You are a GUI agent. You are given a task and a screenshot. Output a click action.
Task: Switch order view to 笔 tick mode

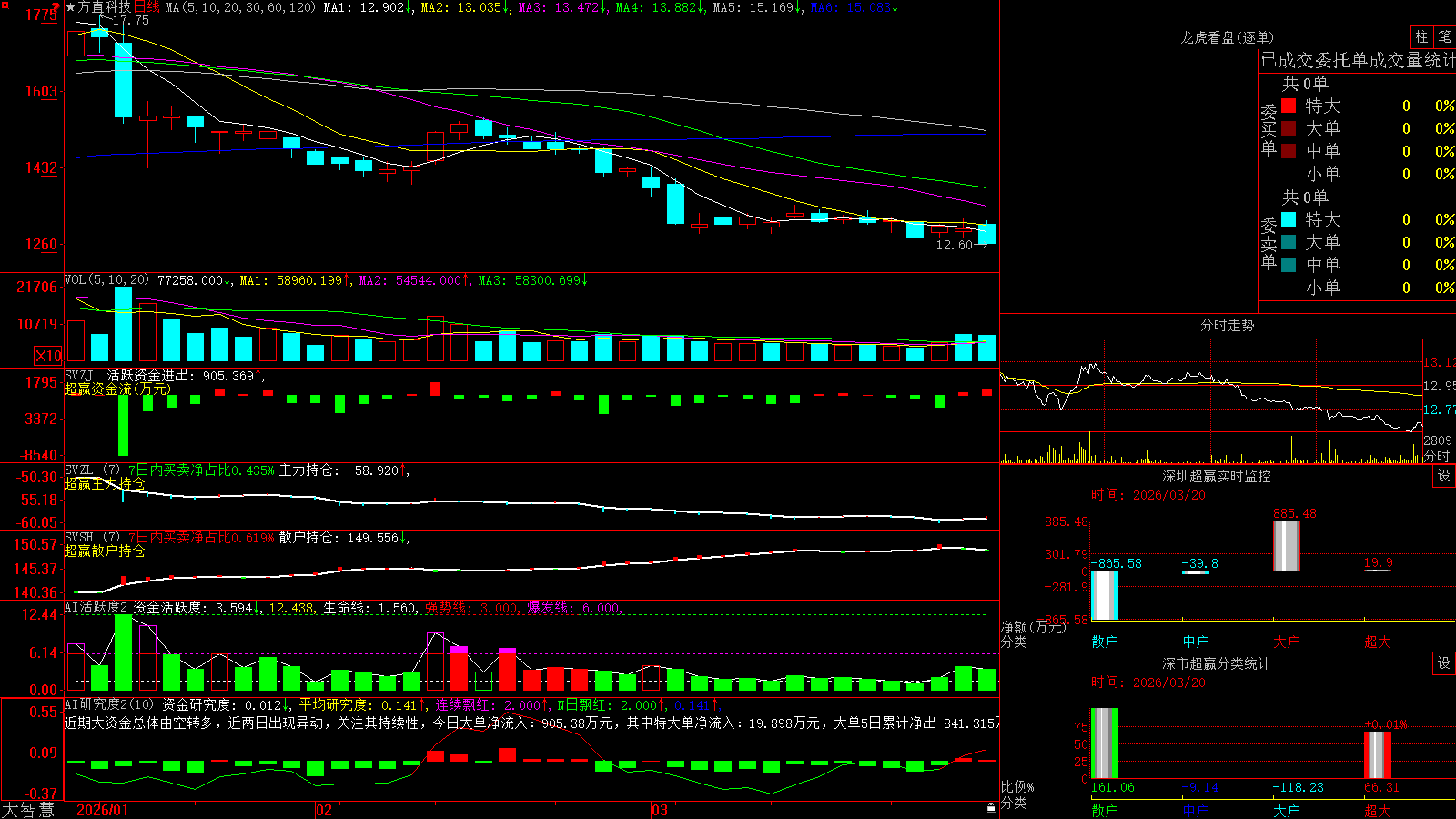1445,37
